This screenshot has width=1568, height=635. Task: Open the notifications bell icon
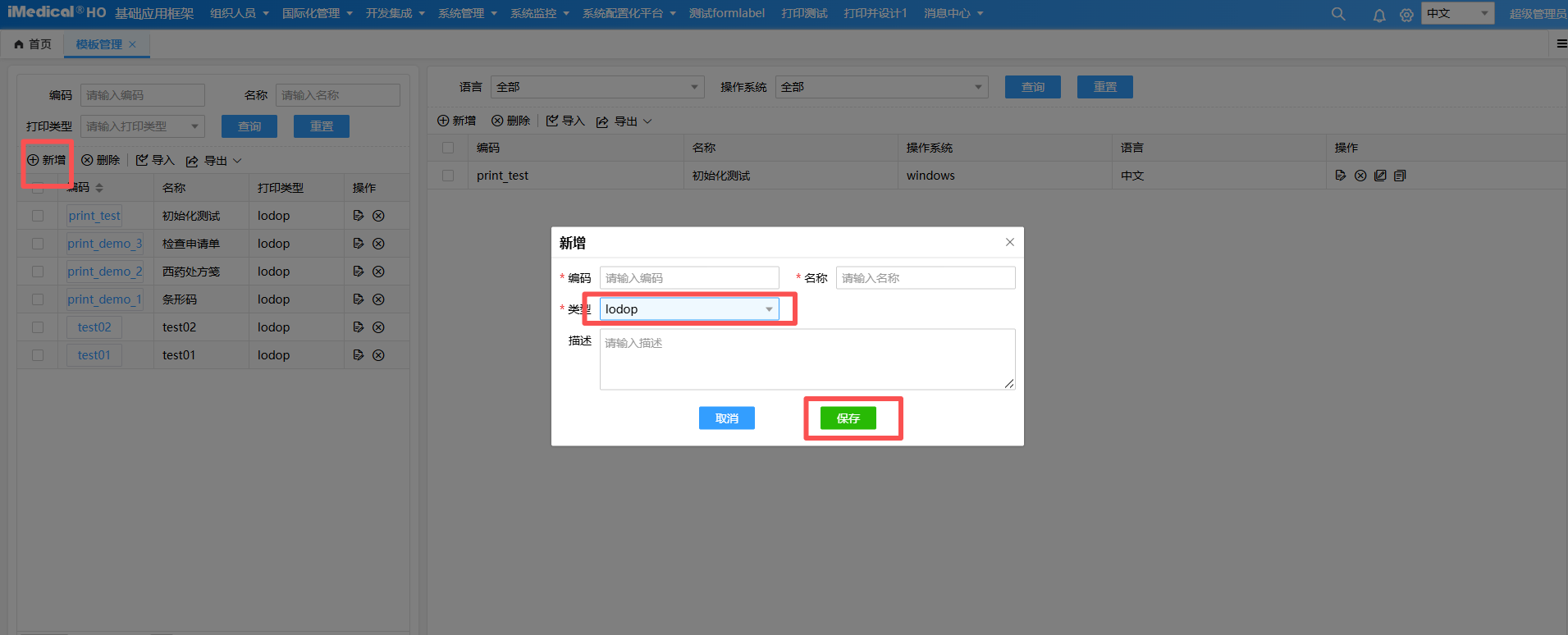pyautogui.click(x=1379, y=15)
